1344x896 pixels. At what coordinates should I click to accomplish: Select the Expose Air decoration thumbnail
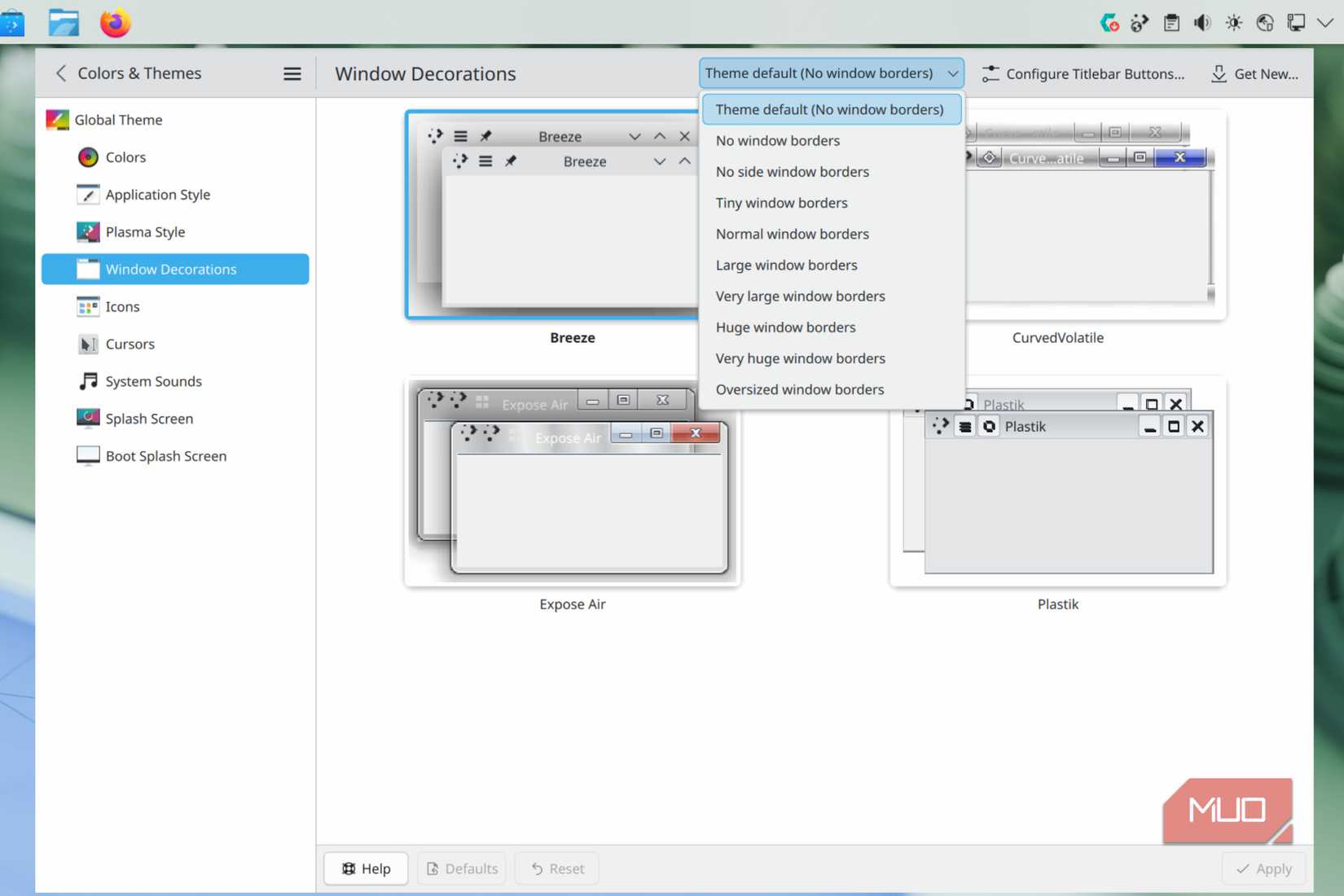coord(573,481)
